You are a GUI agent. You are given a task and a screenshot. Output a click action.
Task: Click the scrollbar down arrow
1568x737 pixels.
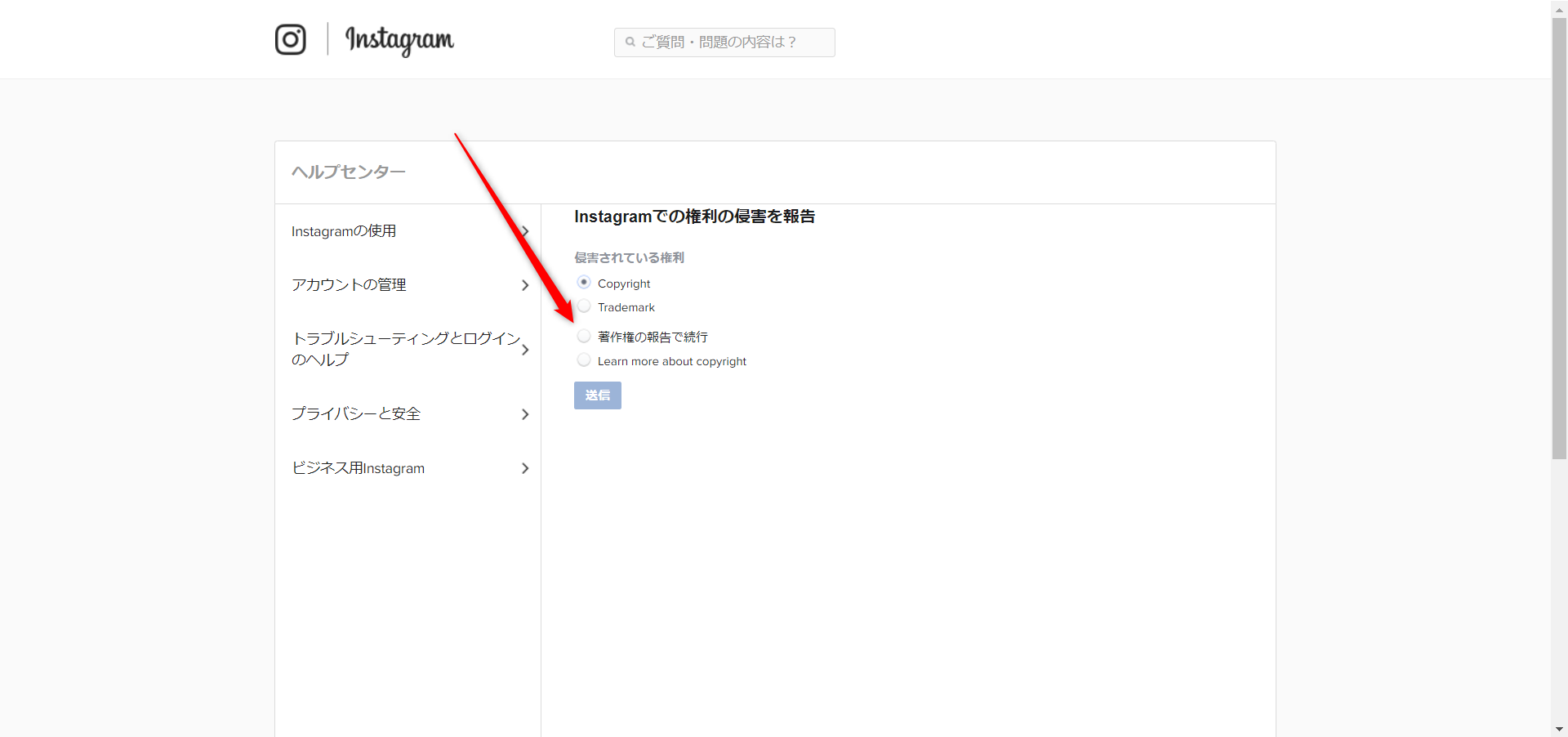[x=1559, y=729]
